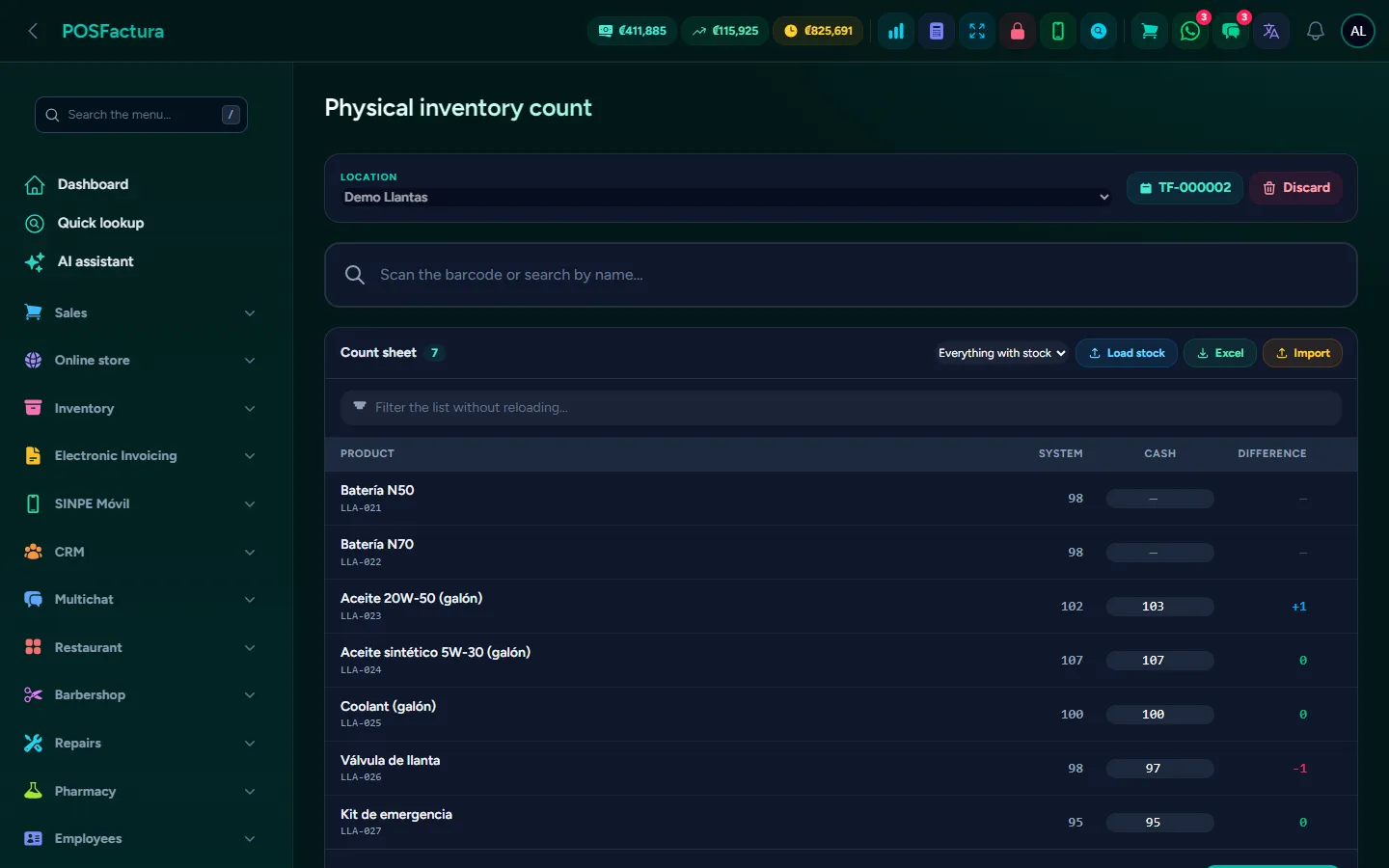Click the barcode scan search field
Viewport: 1389px width, 868px height.
(841, 275)
